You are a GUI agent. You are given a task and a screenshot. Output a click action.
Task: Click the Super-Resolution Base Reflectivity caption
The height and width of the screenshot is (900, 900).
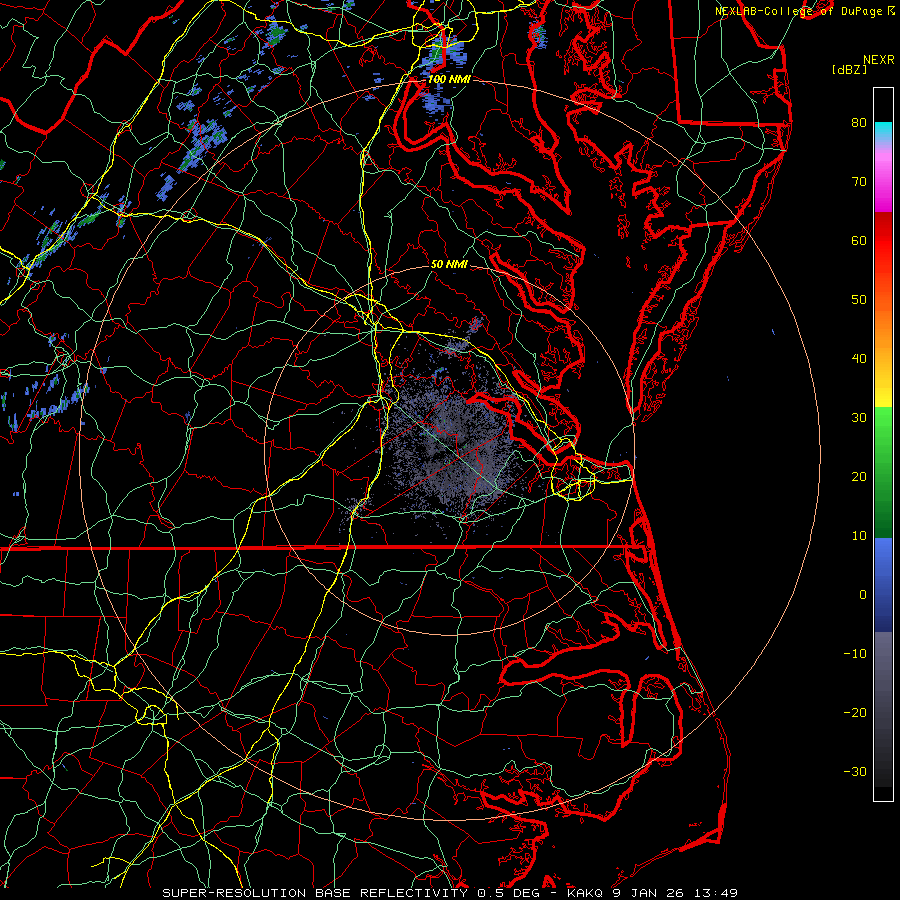(x=315, y=893)
